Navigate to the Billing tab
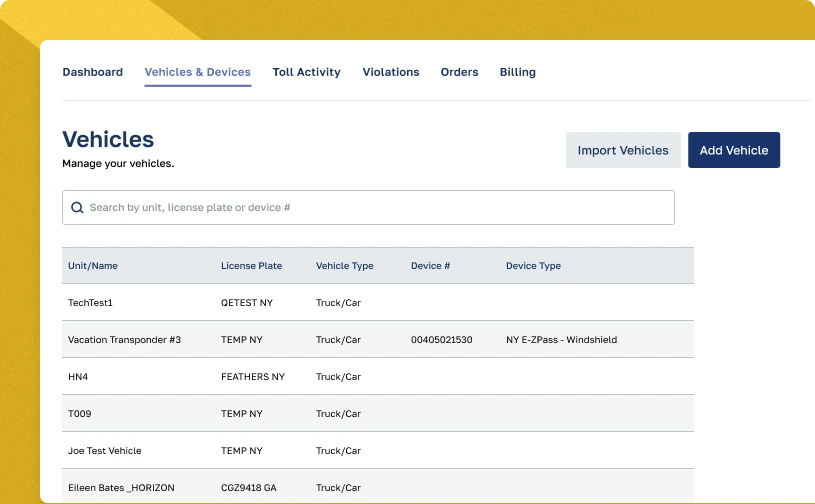Viewport: 815px width, 504px height. 517,72
